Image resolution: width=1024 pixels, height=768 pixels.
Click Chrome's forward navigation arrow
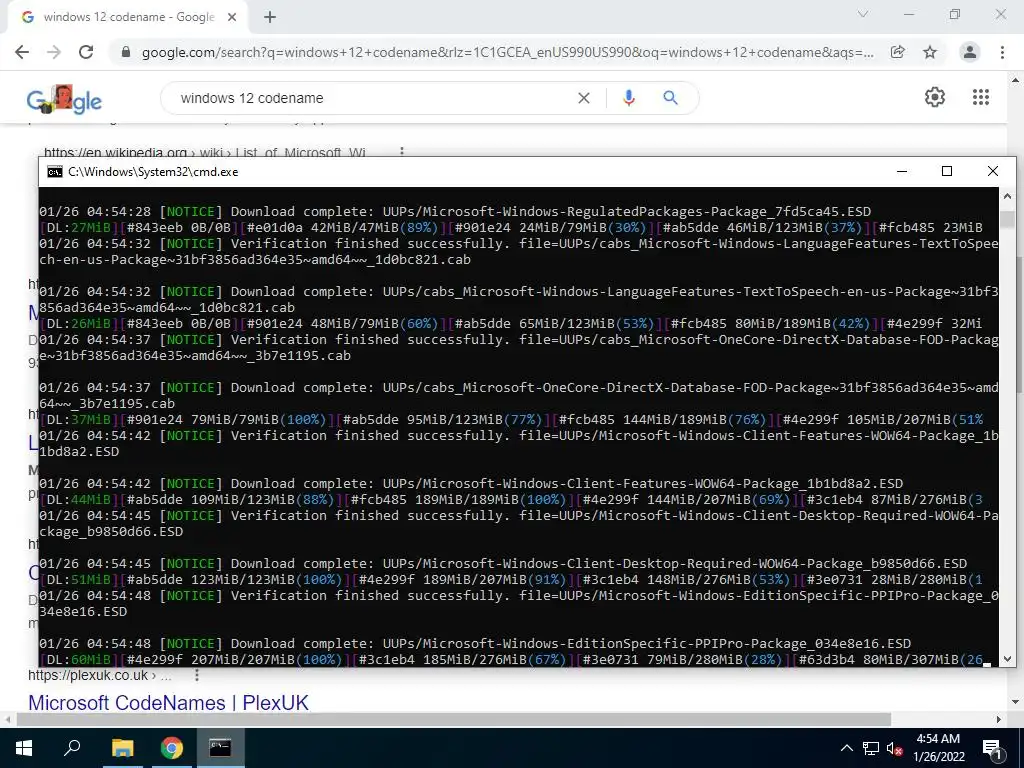point(54,52)
